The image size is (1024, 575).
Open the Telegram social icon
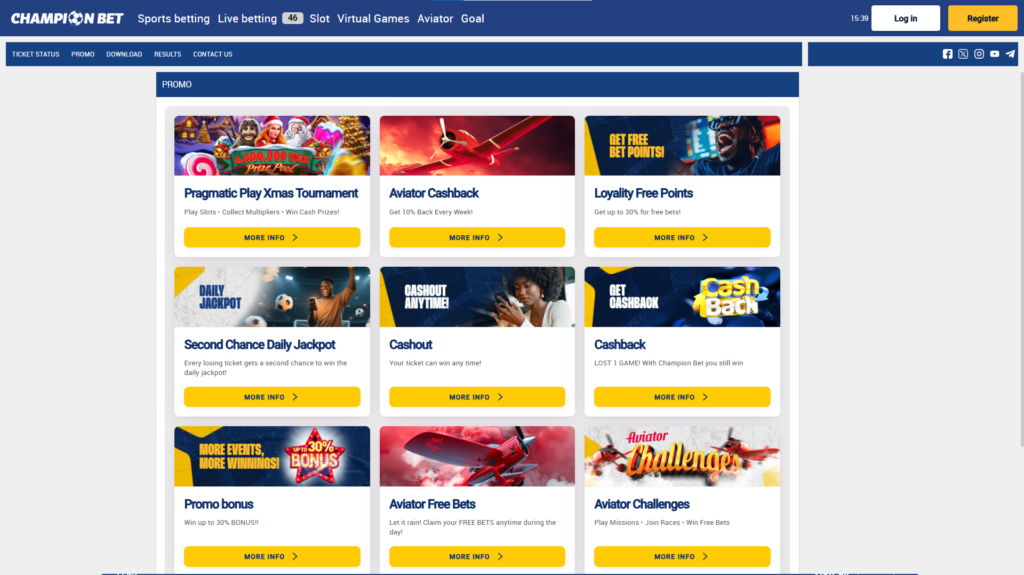pyautogui.click(x=1010, y=54)
